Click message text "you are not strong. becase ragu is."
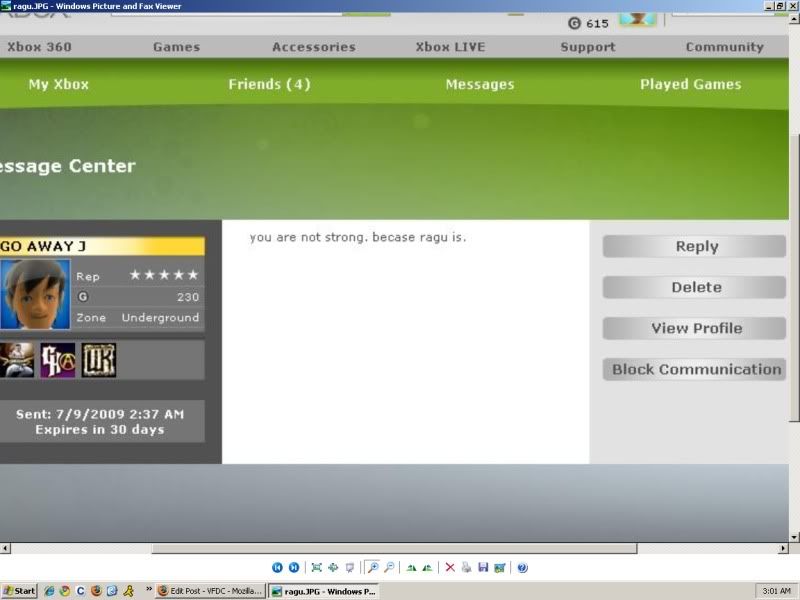The height and width of the screenshot is (600, 800). [x=358, y=237]
